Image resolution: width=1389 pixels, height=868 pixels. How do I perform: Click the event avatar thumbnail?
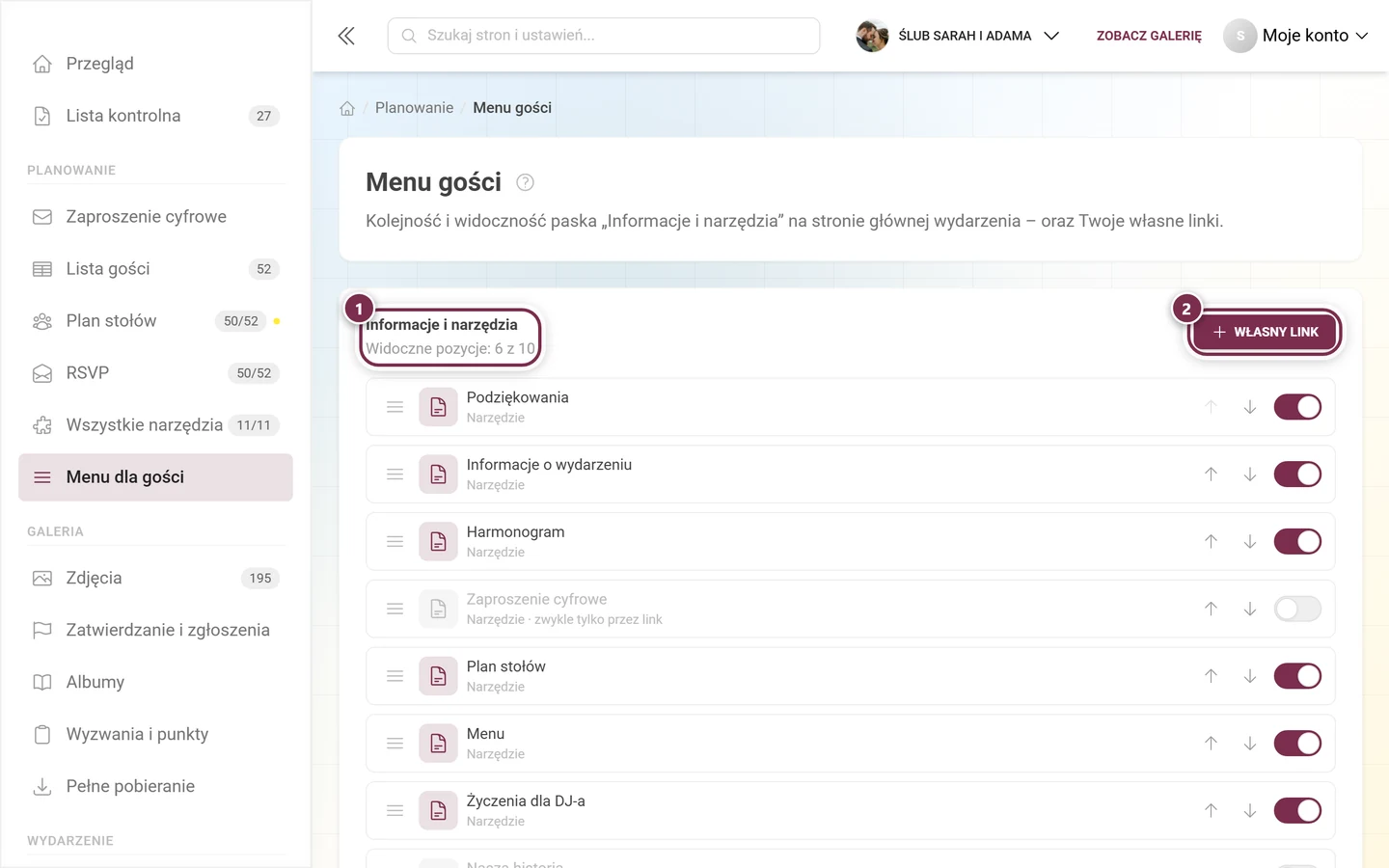872,36
